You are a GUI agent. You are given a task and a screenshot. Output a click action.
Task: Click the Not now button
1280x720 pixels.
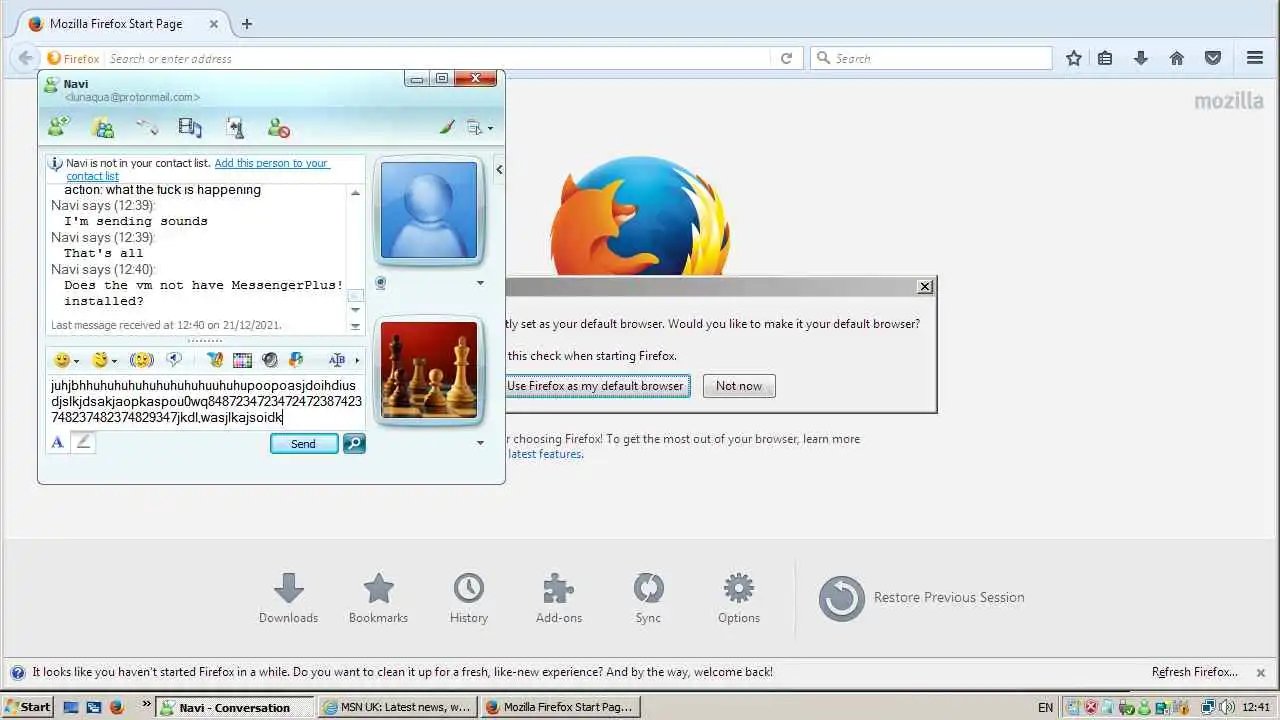click(739, 386)
